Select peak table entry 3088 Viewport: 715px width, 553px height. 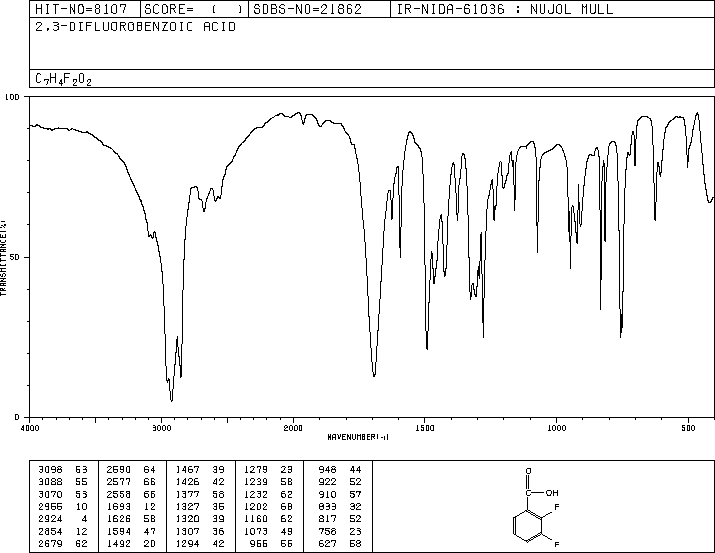63,482
